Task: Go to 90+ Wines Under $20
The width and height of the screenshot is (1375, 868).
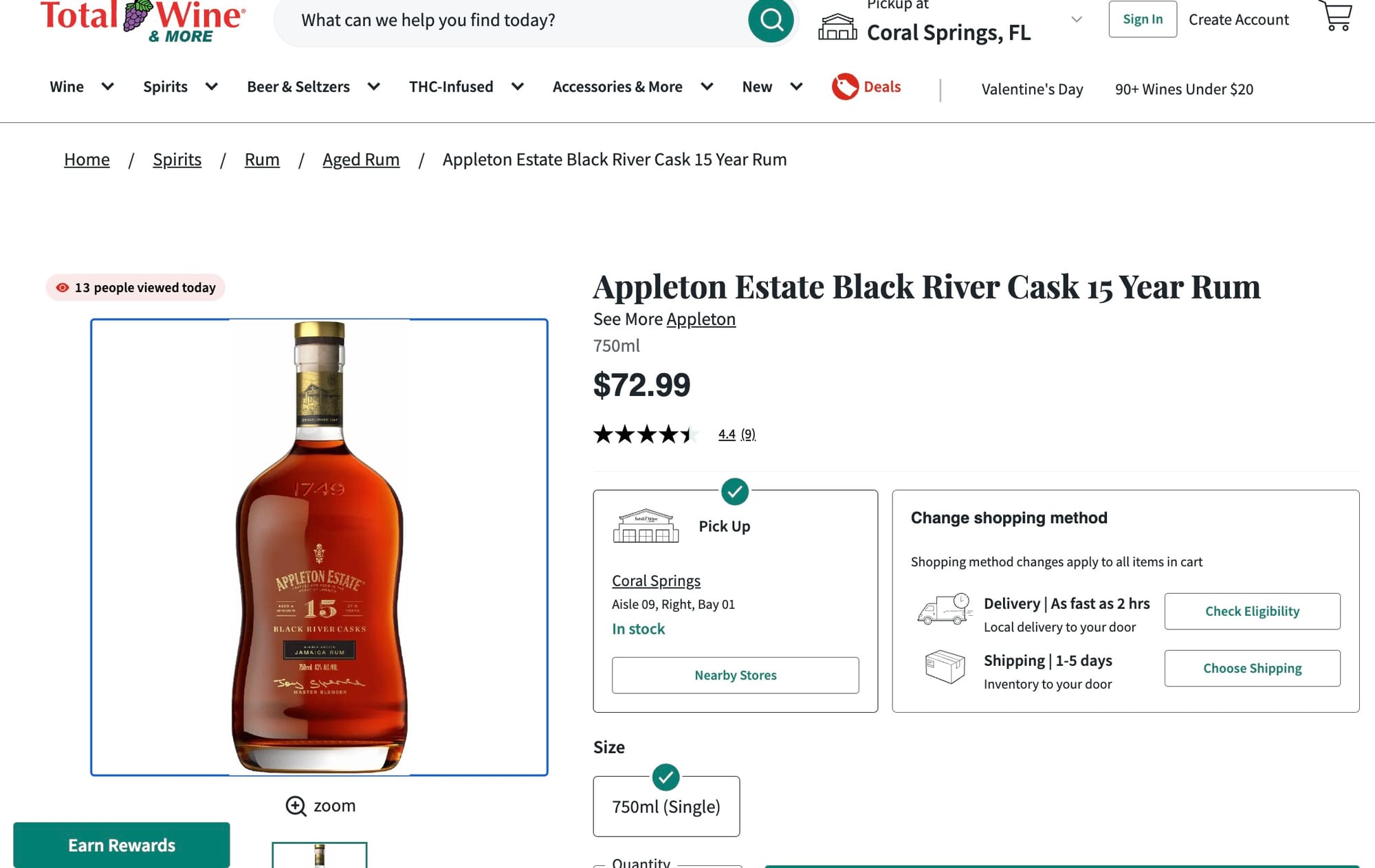Action: pos(1184,89)
